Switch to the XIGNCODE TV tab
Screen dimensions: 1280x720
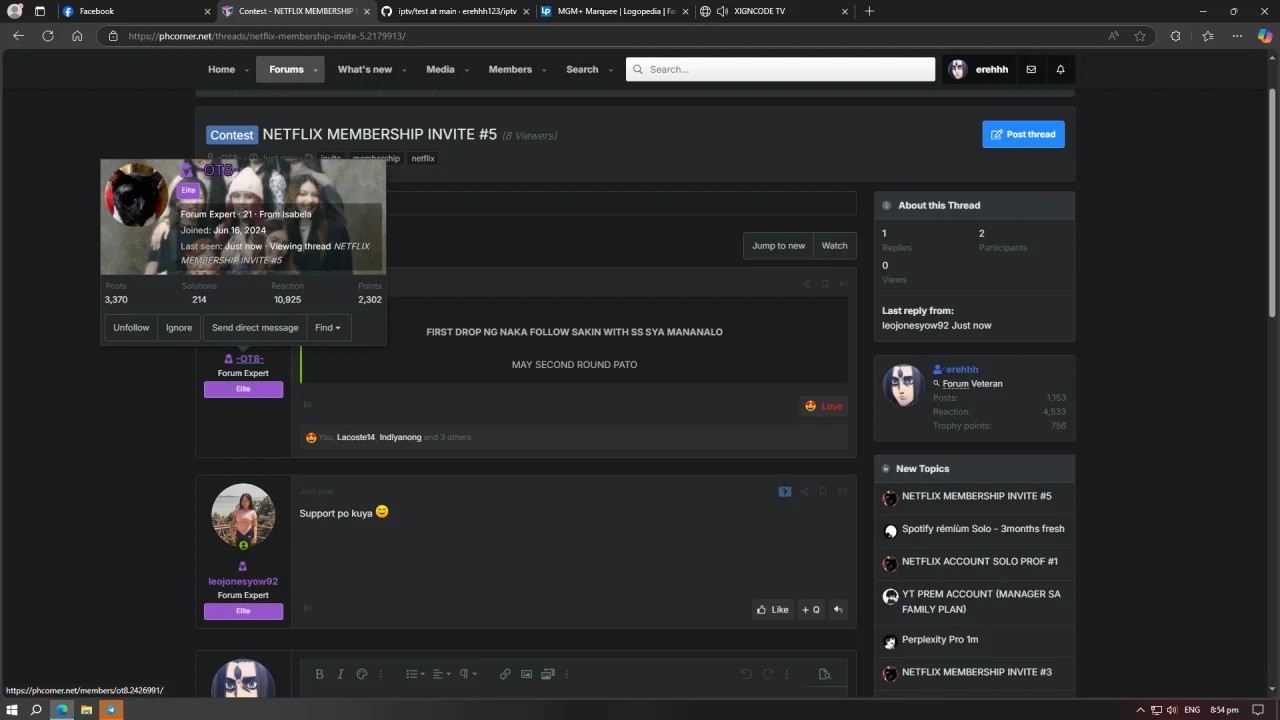(774, 11)
